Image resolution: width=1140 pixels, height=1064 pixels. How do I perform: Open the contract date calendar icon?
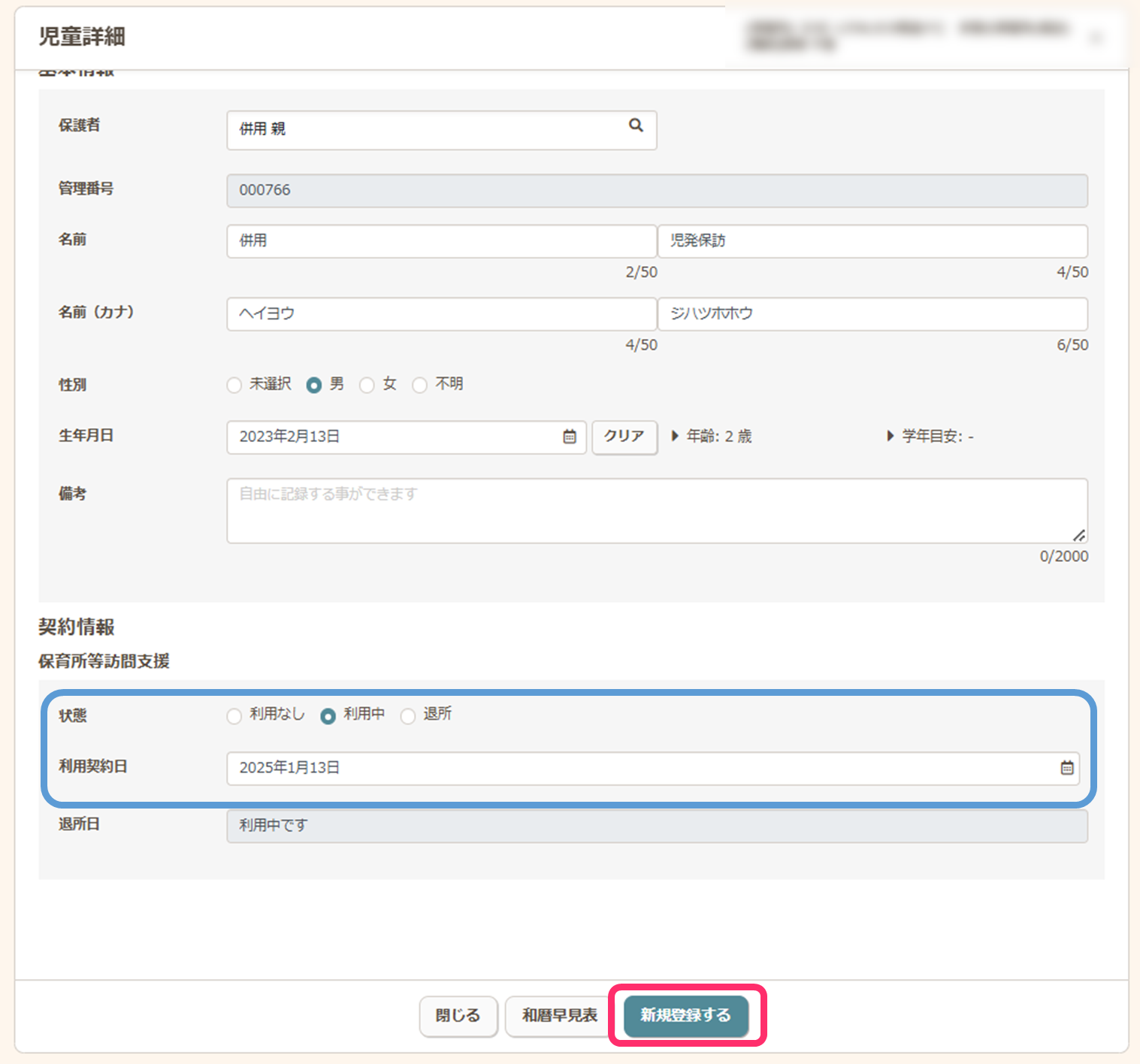click(1066, 768)
